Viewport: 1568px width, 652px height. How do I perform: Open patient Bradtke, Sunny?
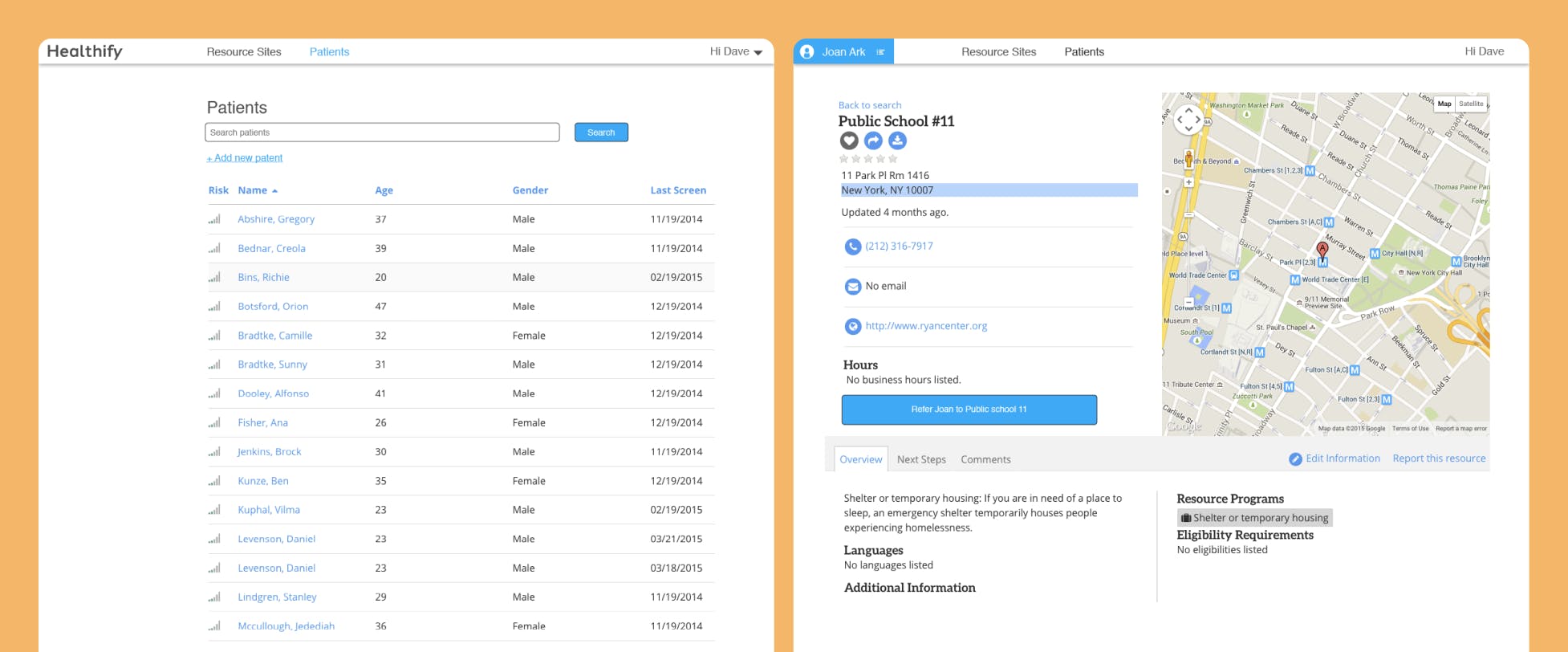click(272, 365)
